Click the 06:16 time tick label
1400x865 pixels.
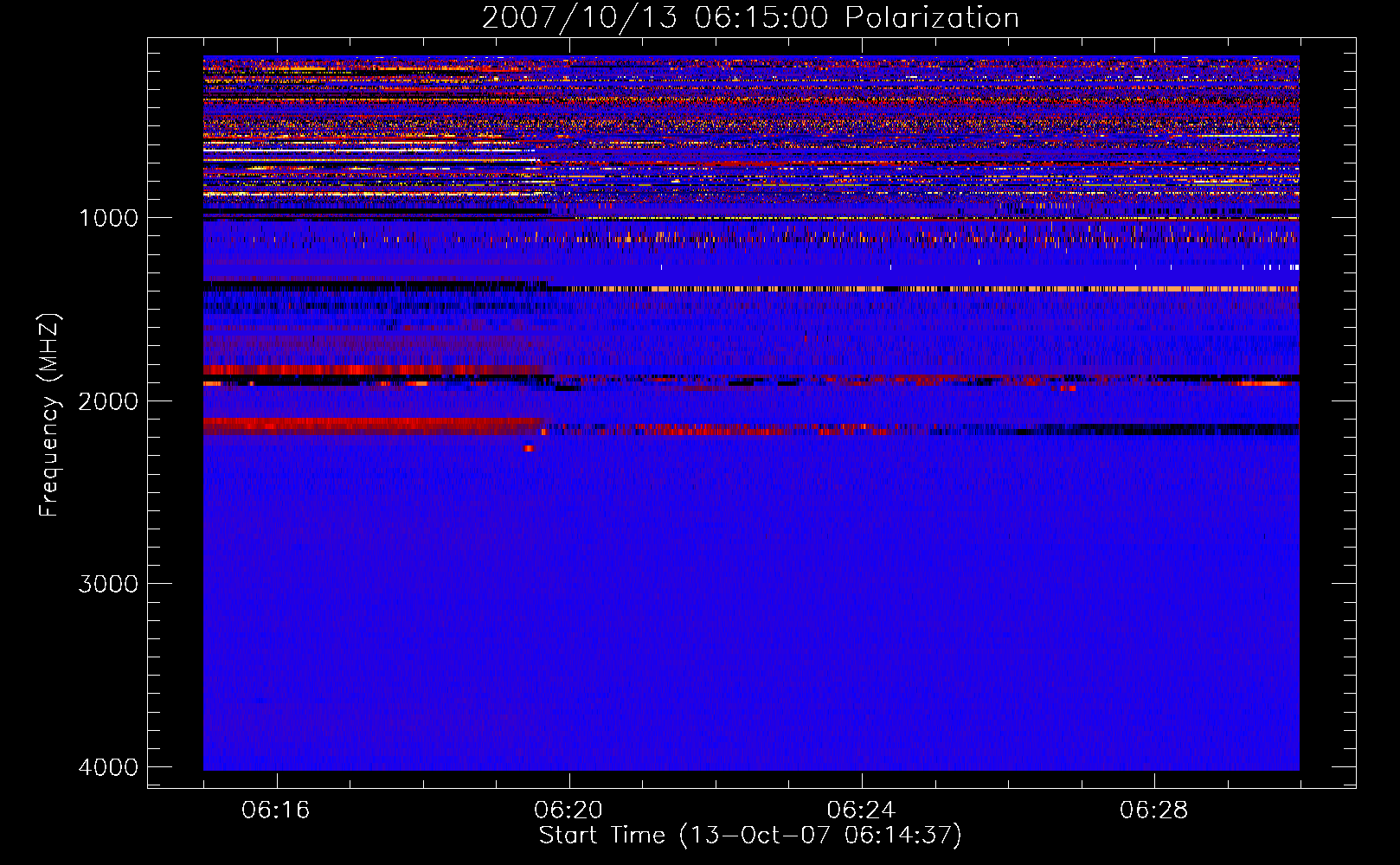click(x=276, y=810)
